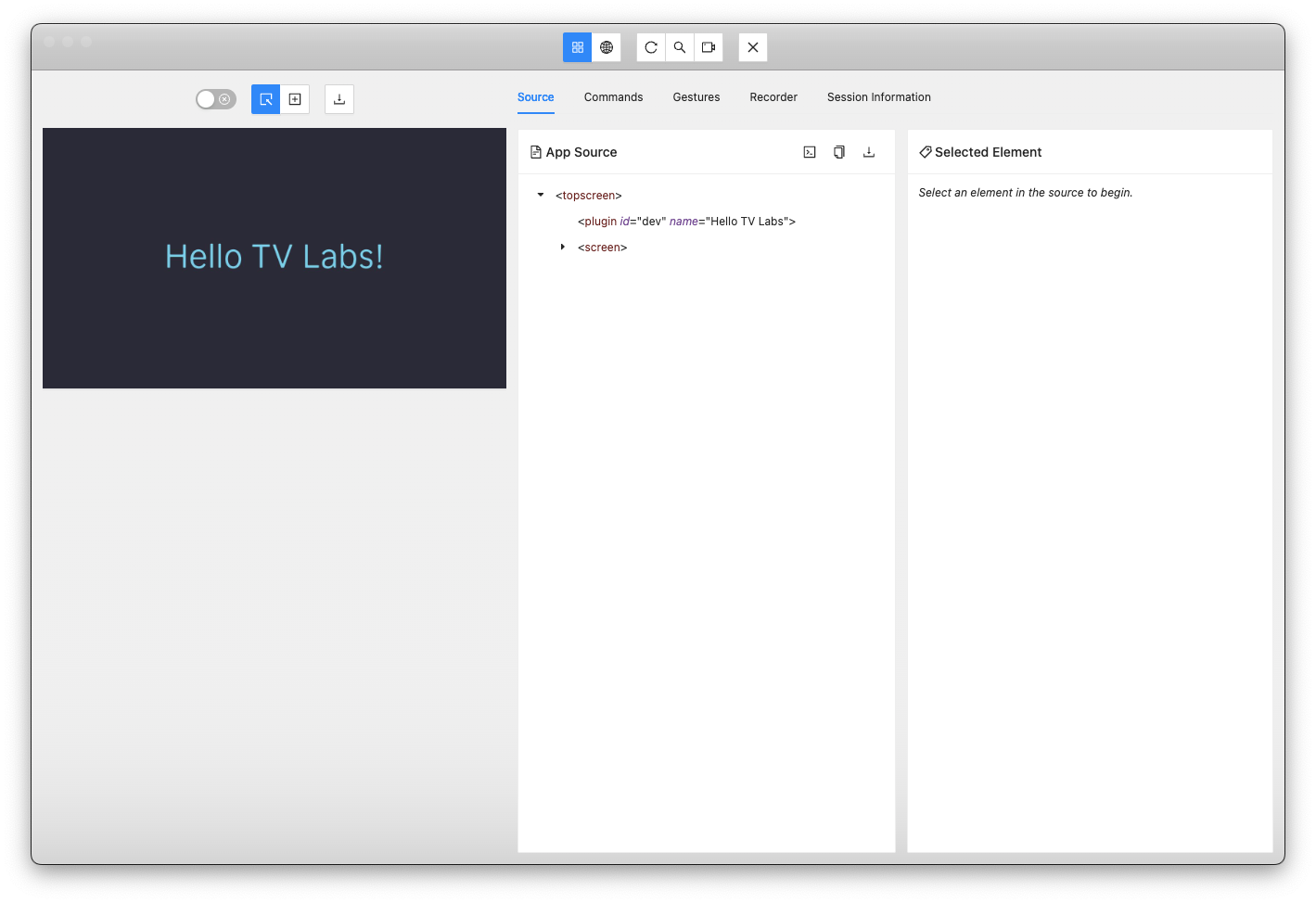Refresh source and screenshot

651,47
